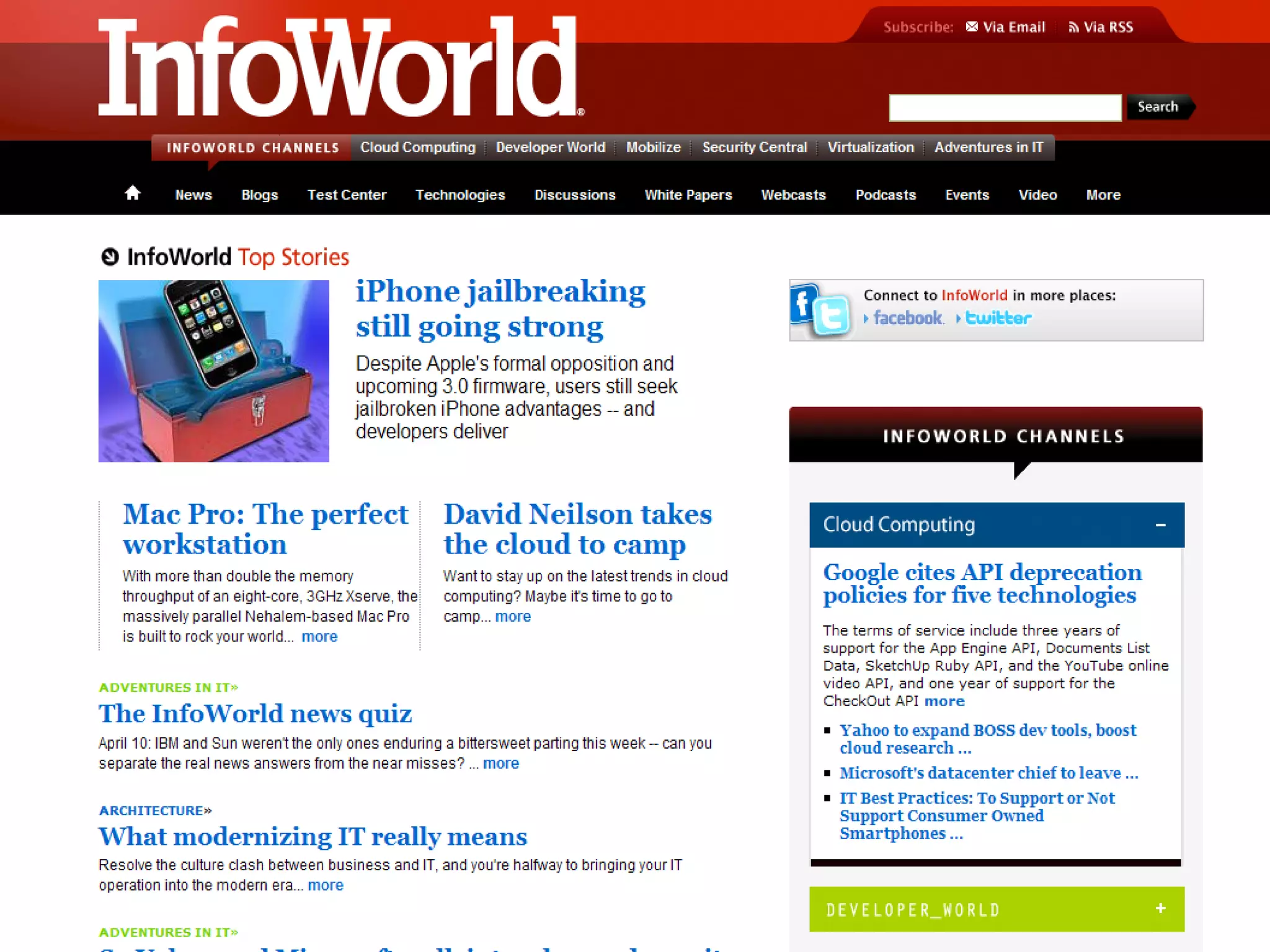Viewport: 1270px width, 952px height.
Task: Click the Home icon in navigation bar
Action: [x=132, y=193]
